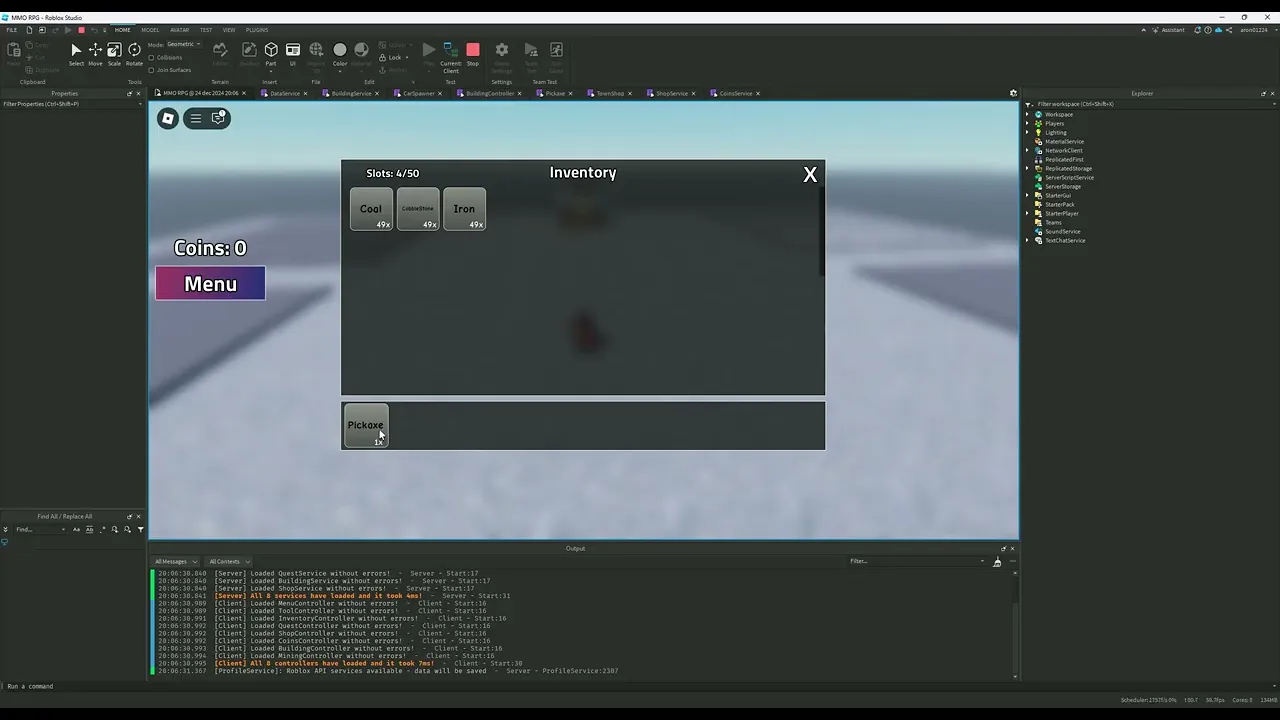1280x720 pixels.
Task: Expand the StarterGui node
Action: coord(1028,195)
